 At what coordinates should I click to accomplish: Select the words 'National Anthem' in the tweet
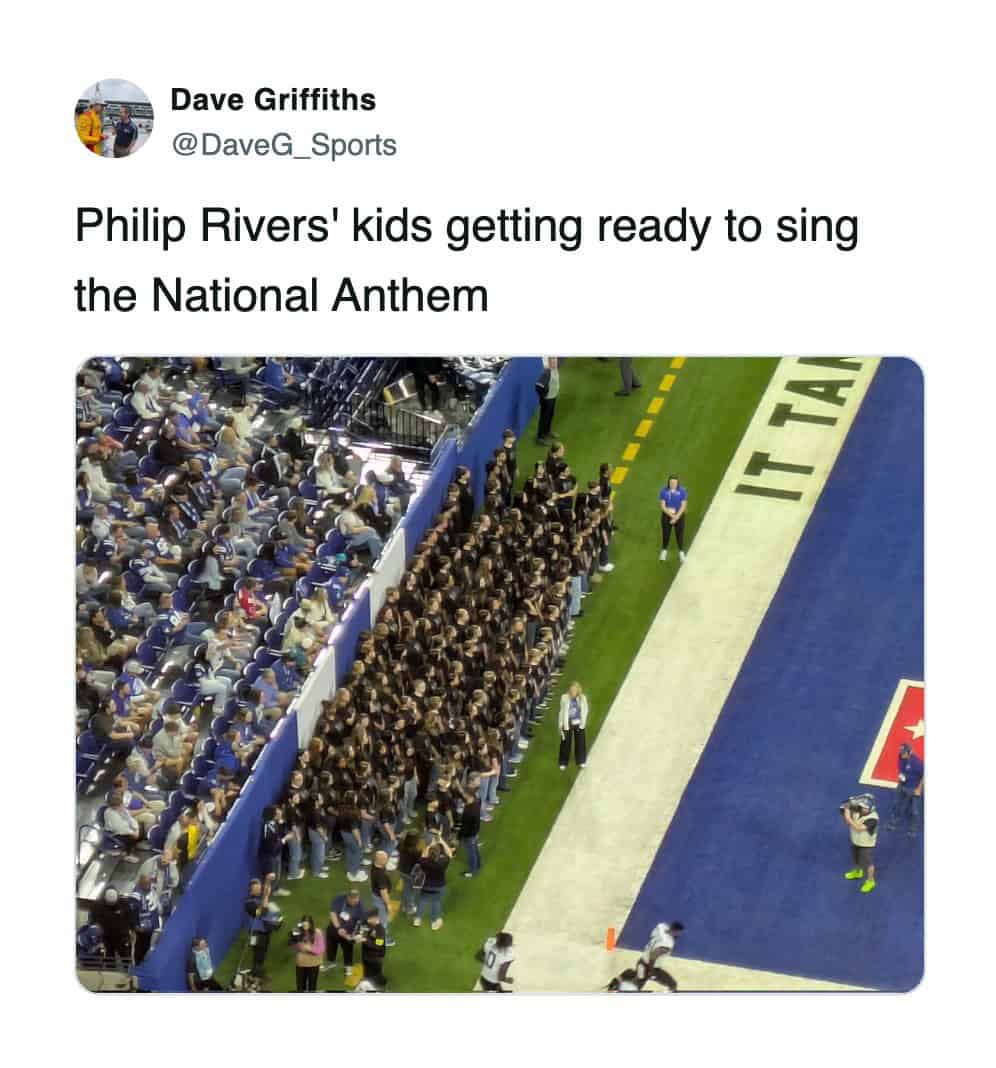click(x=320, y=296)
